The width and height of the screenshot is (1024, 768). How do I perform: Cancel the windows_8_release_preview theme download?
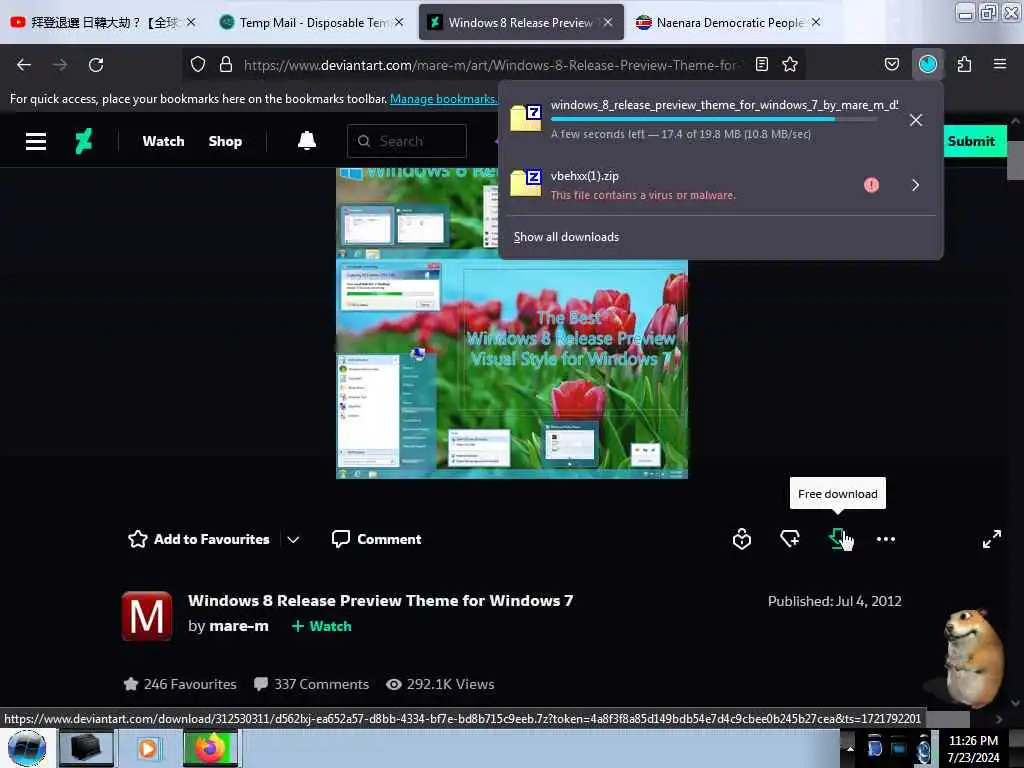point(916,120)
